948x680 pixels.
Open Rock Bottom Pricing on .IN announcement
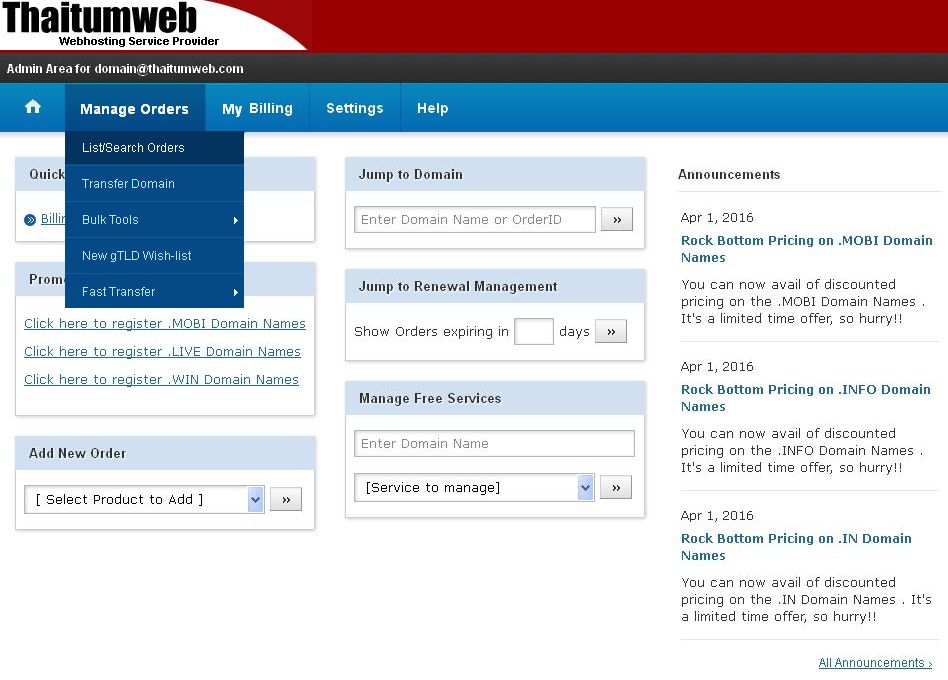(x=796, y=546)
